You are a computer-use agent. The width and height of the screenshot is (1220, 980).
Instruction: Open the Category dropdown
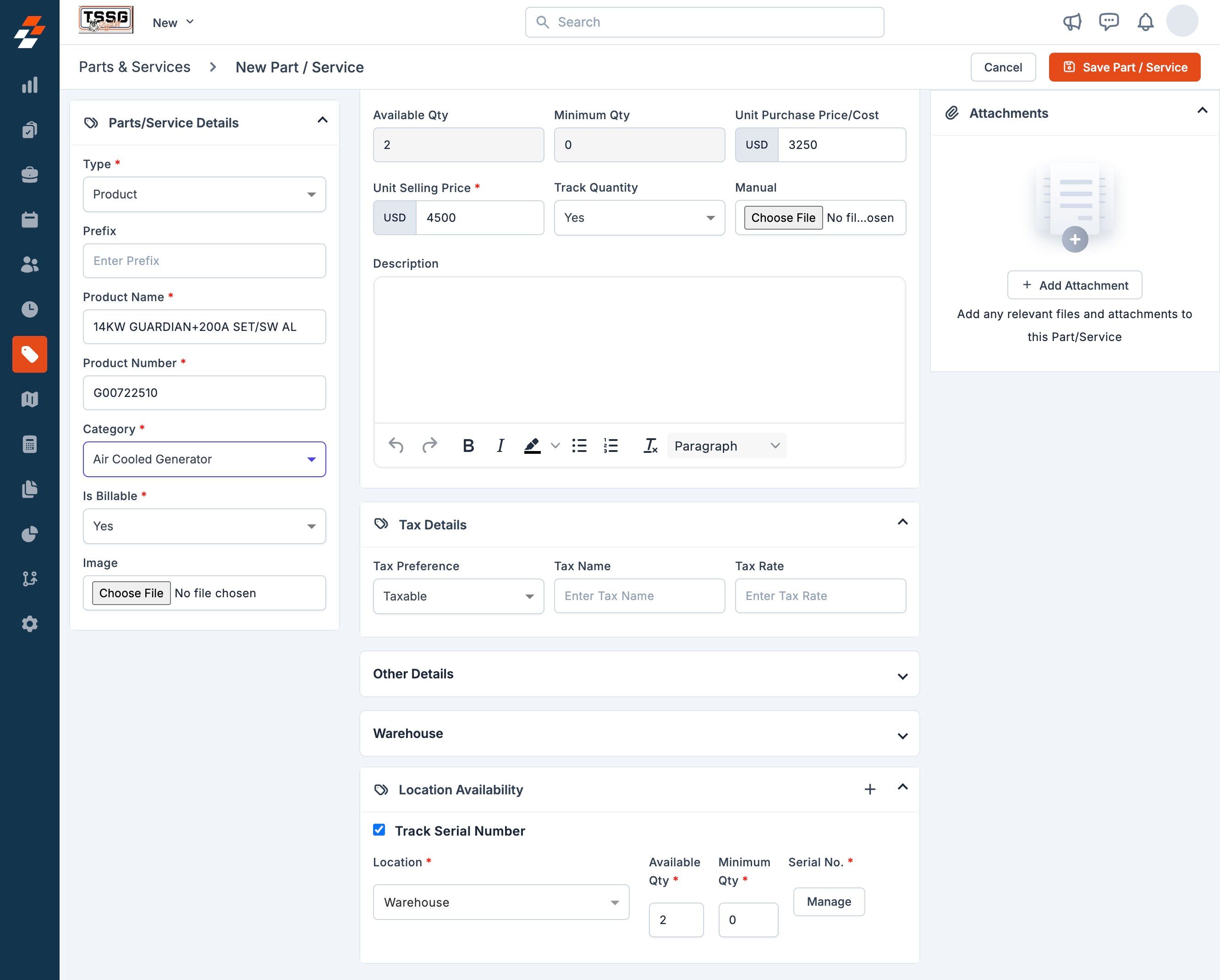[x=204, y=459]
